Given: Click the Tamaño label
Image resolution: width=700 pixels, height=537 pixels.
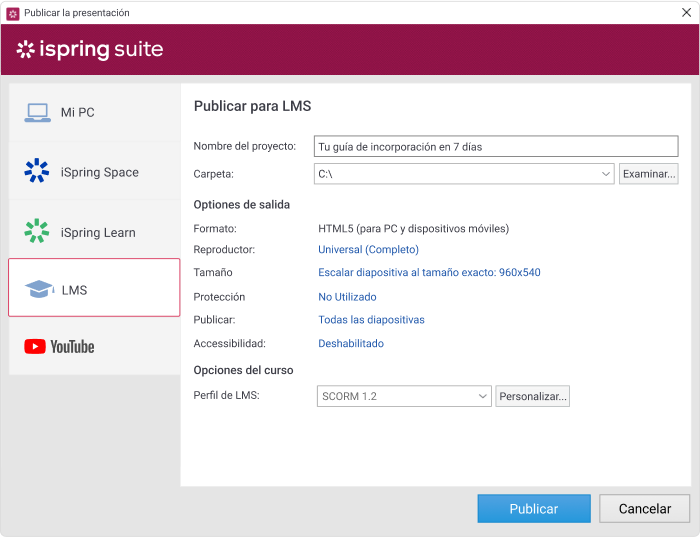Looking at the screenshot, I should click(213, 272).
